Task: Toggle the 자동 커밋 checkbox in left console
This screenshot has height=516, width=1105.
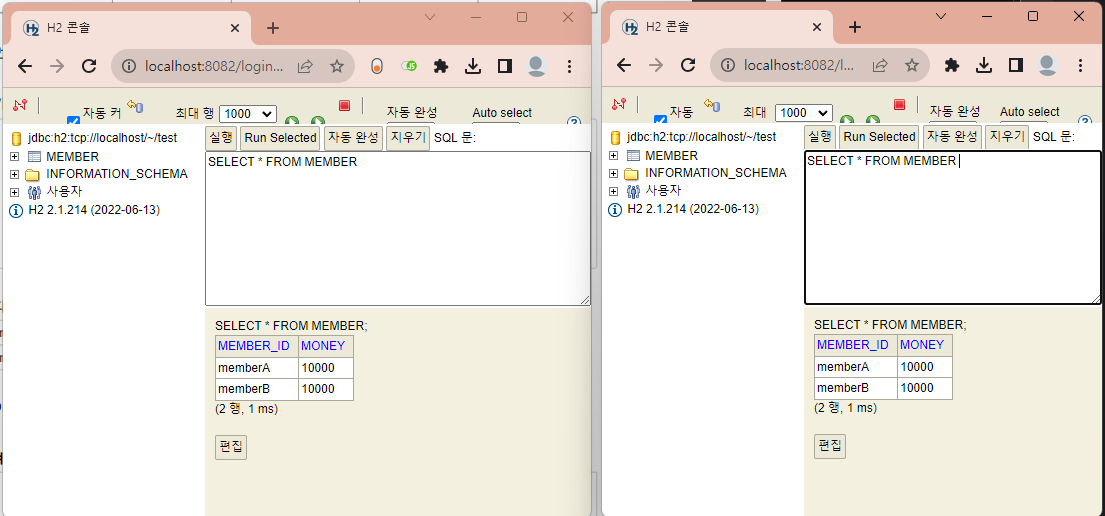Action: pos(73,121)
